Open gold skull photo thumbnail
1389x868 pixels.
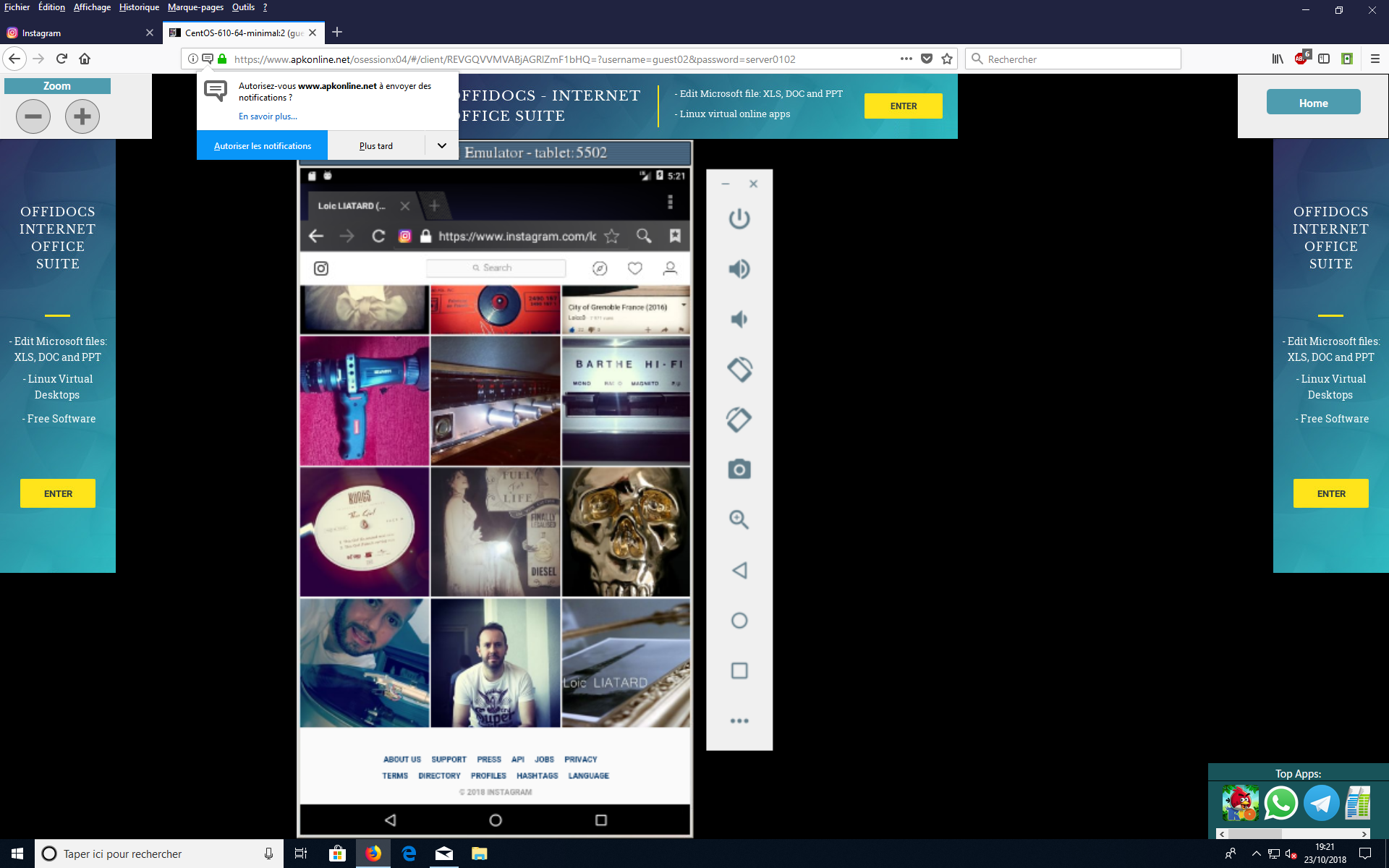(626, 532)
